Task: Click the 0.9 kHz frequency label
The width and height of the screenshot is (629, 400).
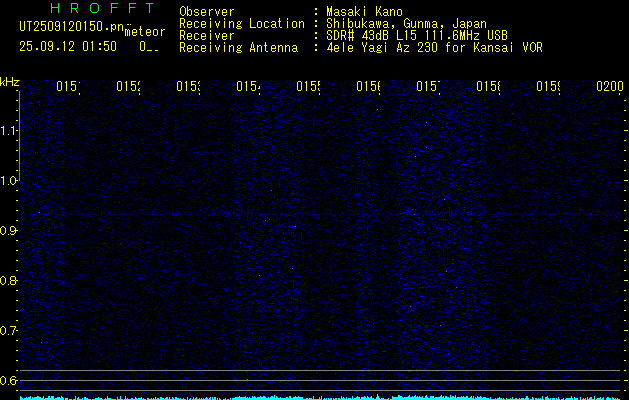Action: coord(8,230)
